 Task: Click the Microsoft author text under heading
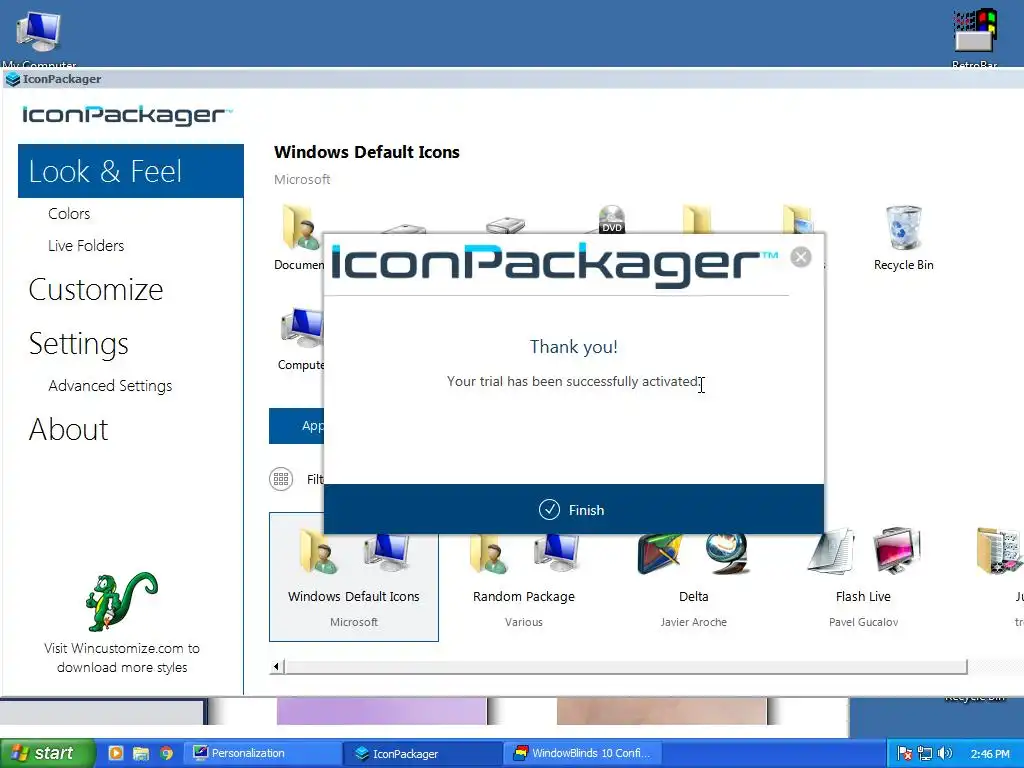[x=302, y=179]
